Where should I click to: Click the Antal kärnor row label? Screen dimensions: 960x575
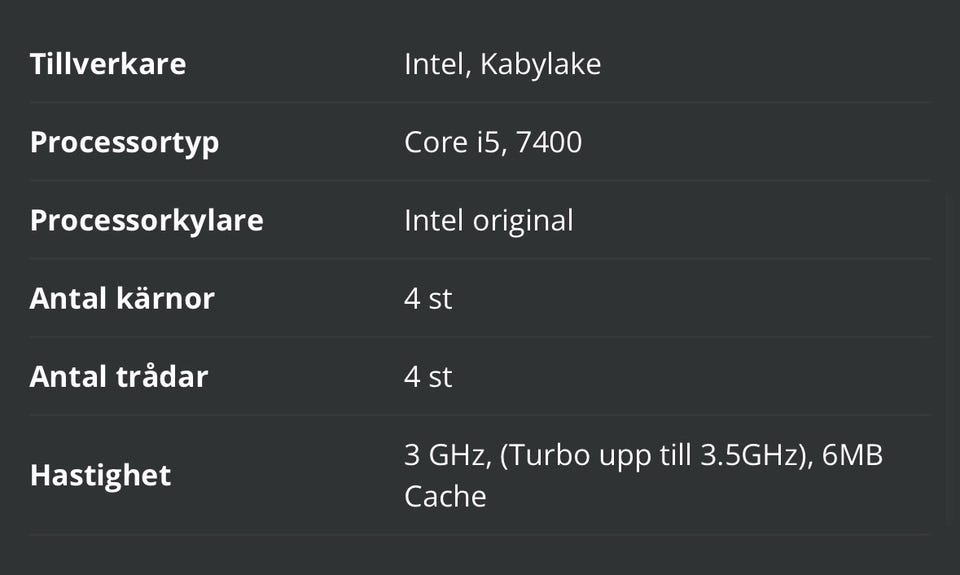click(x=122, y=298)
